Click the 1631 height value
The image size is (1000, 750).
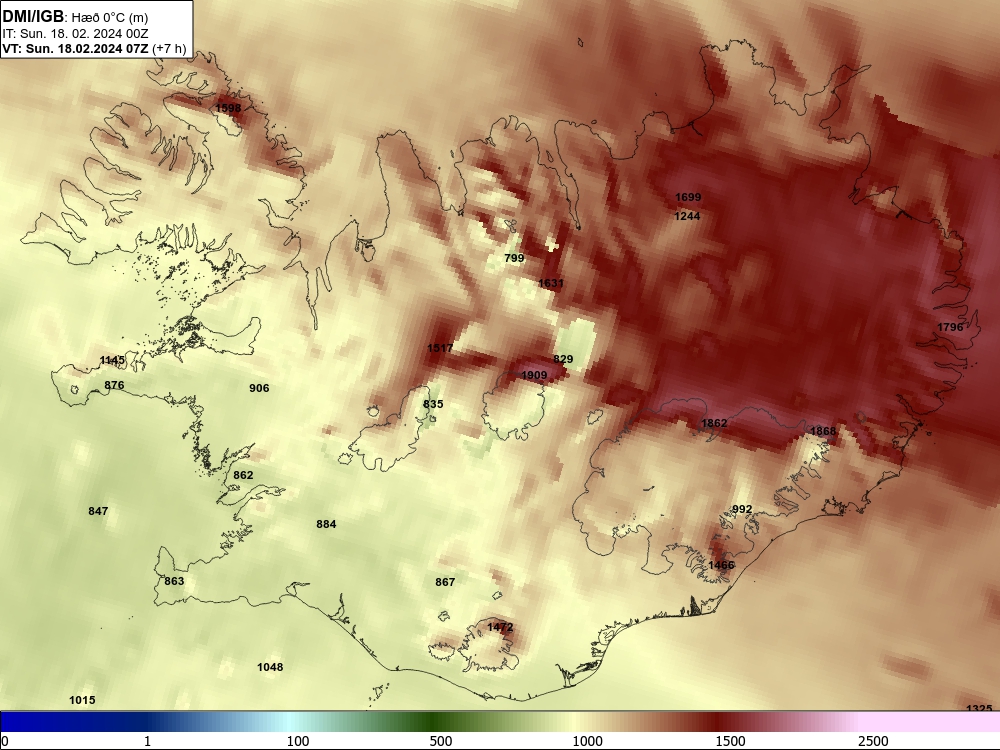pos(551,283)
